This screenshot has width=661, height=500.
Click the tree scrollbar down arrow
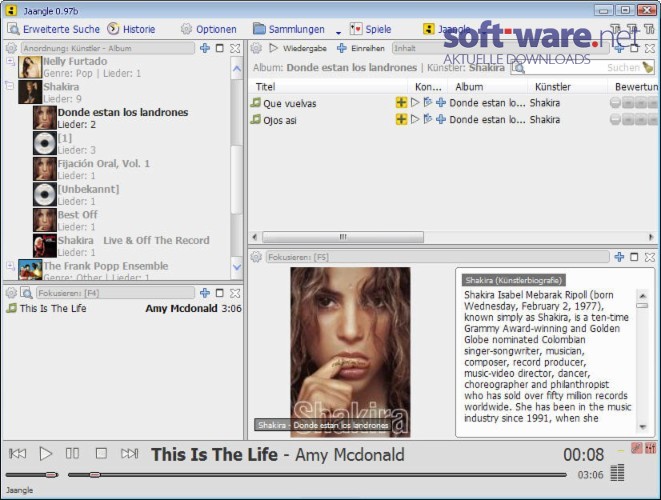point(237,267)
